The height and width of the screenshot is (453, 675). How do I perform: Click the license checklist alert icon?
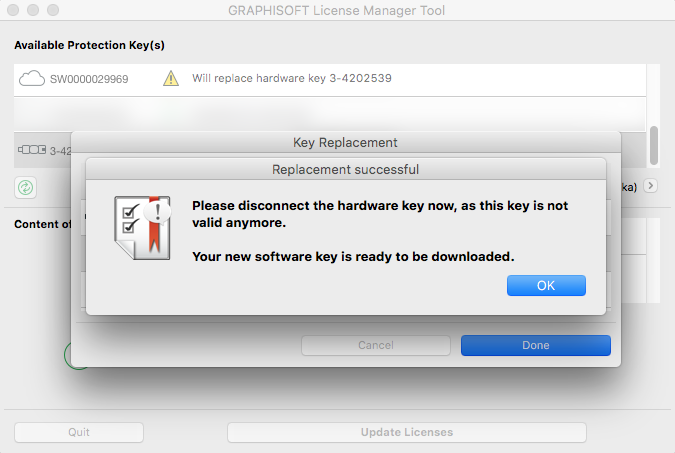tap(141, 227)
